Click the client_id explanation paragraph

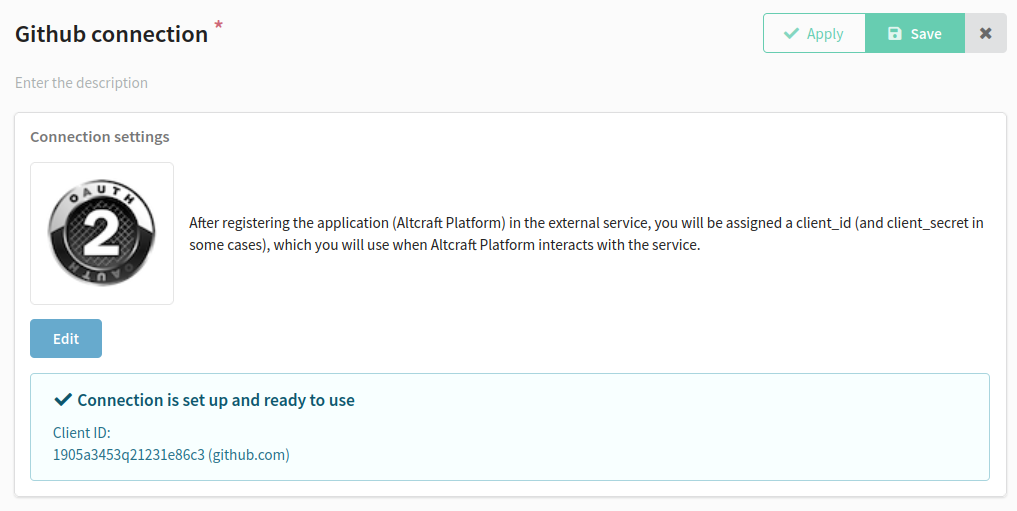[586, 233]
